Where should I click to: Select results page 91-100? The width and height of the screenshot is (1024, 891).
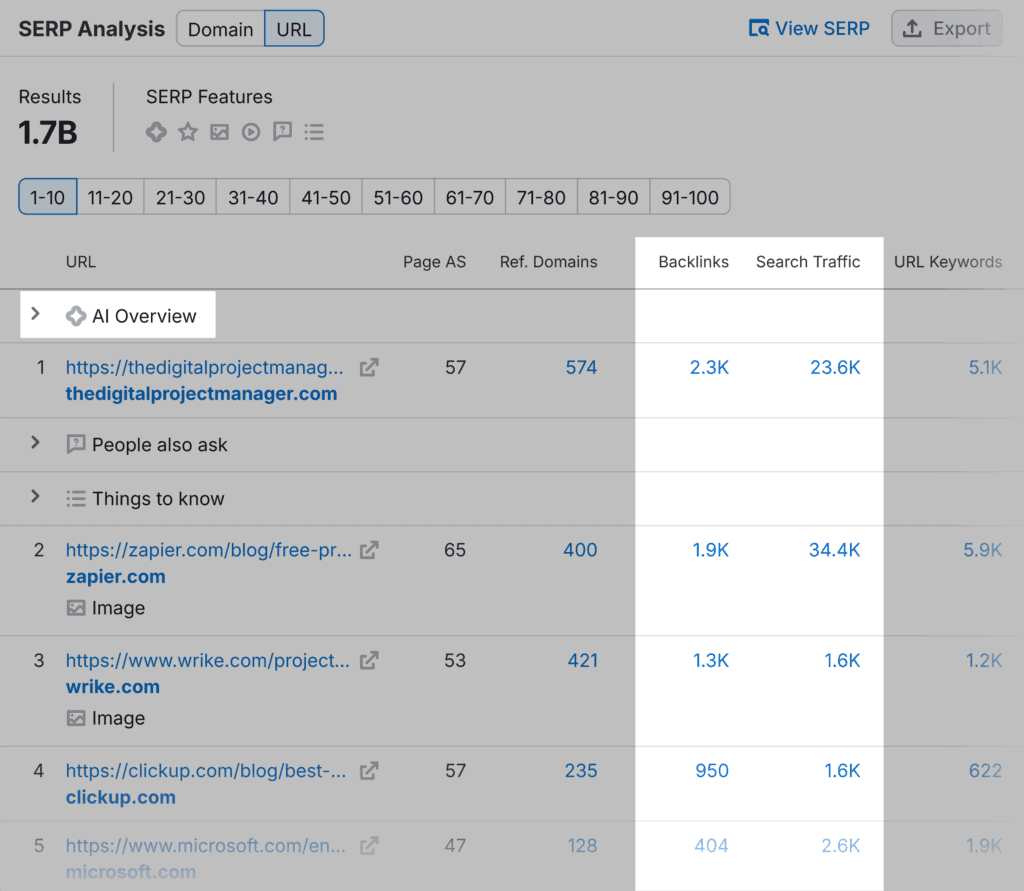[690, 197]
